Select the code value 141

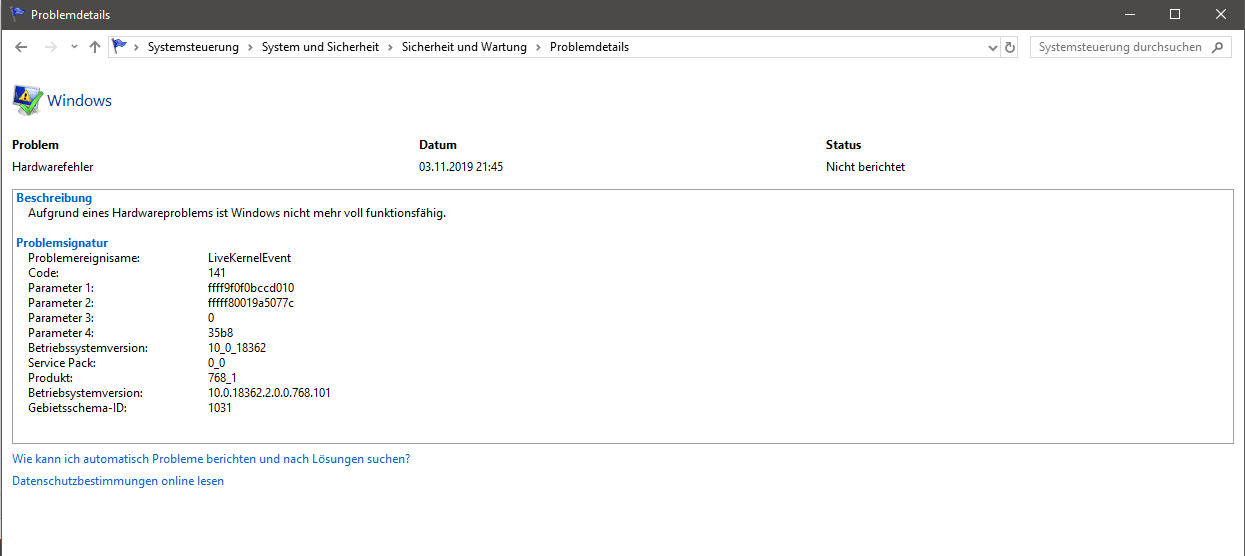pos(217,273)
